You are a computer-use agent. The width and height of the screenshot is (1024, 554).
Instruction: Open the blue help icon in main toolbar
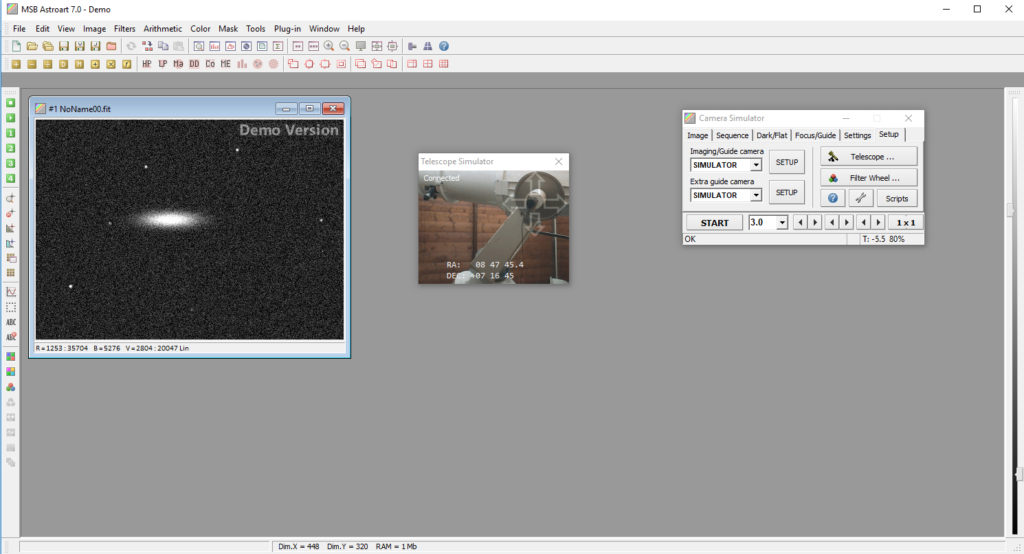pyautogui.click(x=444, y=46)
